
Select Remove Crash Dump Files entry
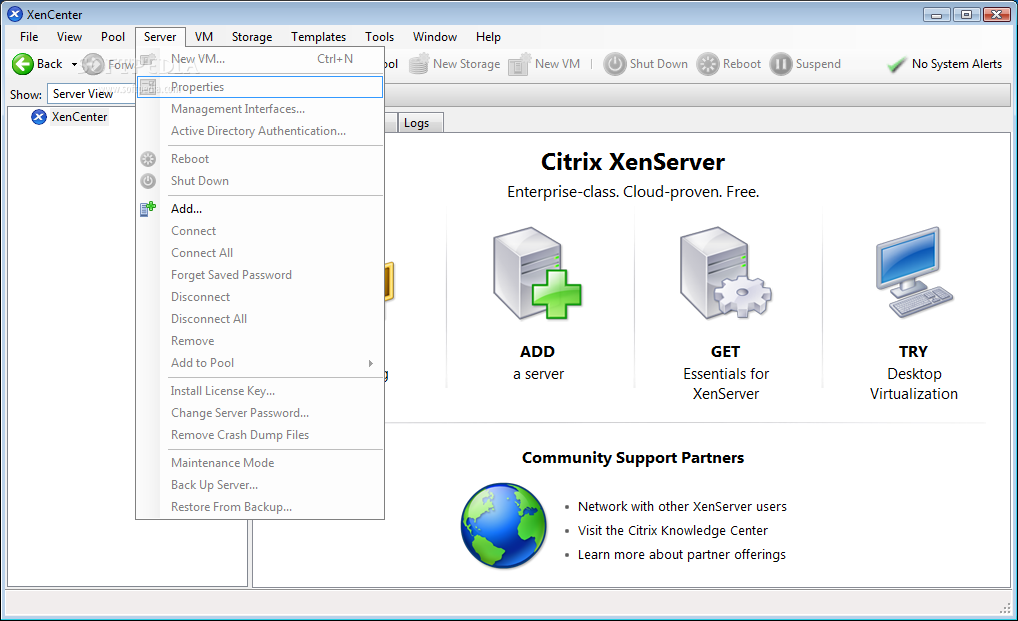click(x=260, y=435)
